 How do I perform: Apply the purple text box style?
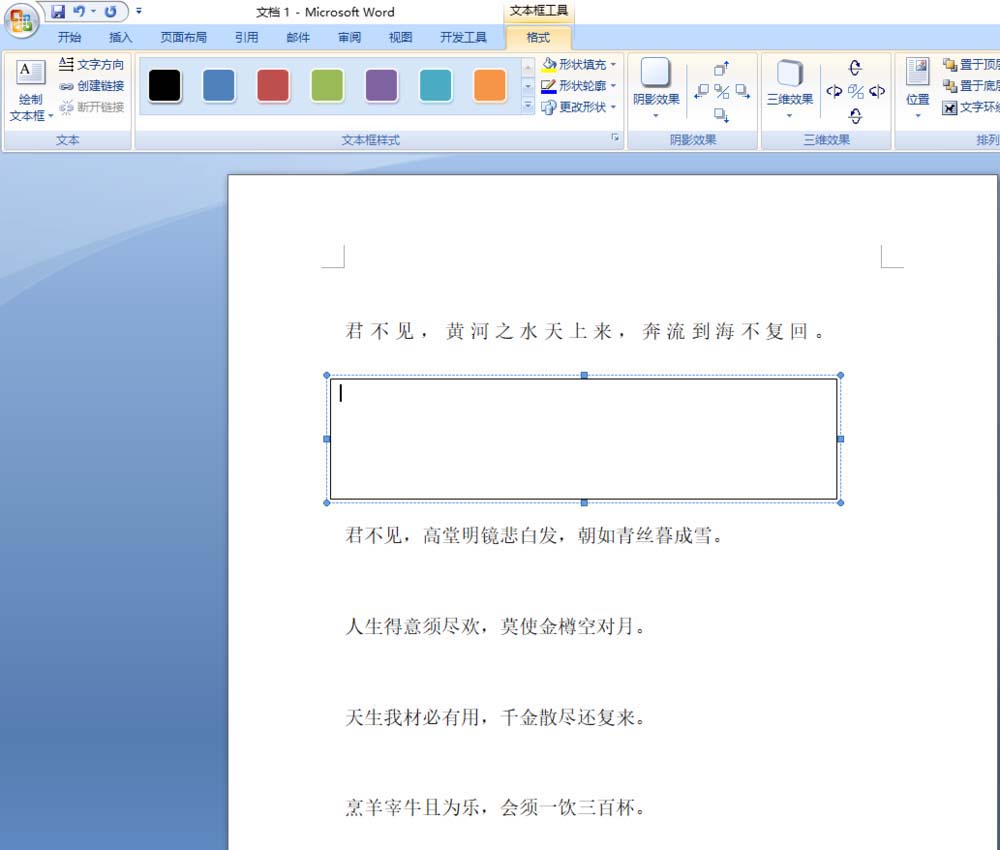(381, 85)
